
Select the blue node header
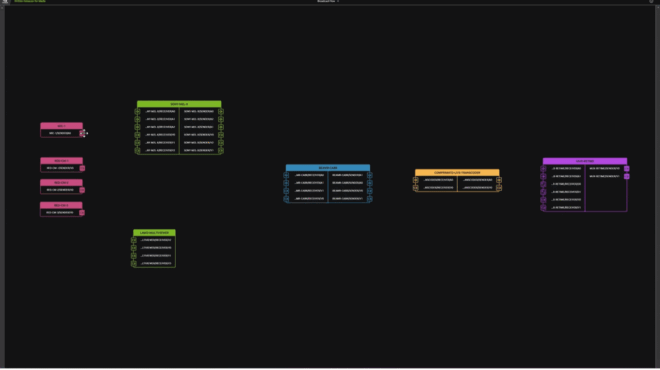[328, 168]
